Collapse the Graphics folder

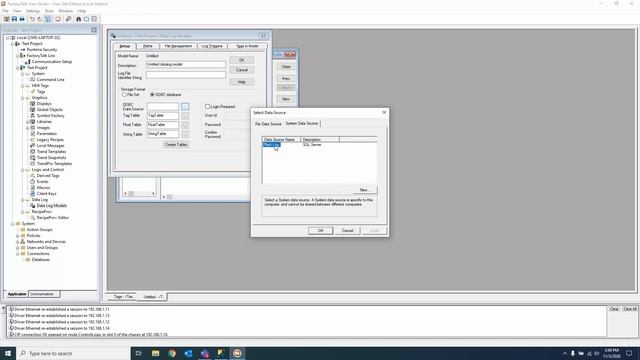pos(22,98)
